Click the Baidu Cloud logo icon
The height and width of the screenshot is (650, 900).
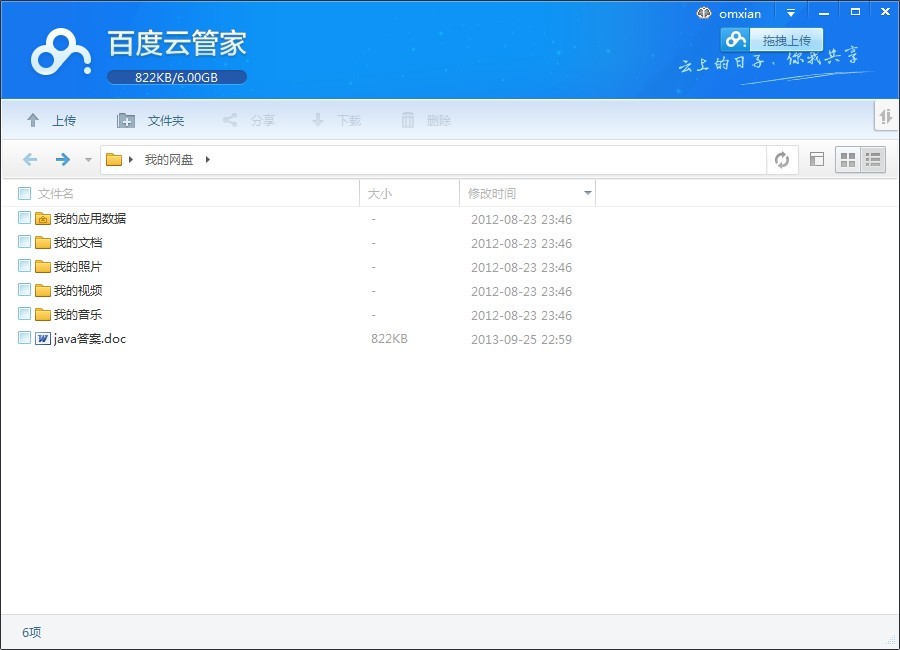click(61, 53)
